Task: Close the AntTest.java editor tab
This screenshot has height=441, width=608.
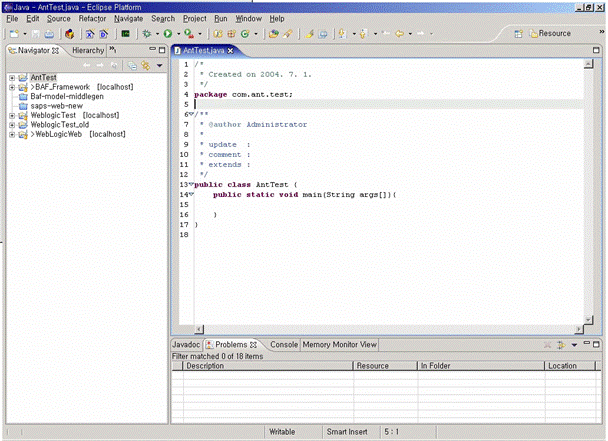Action: 230,50
